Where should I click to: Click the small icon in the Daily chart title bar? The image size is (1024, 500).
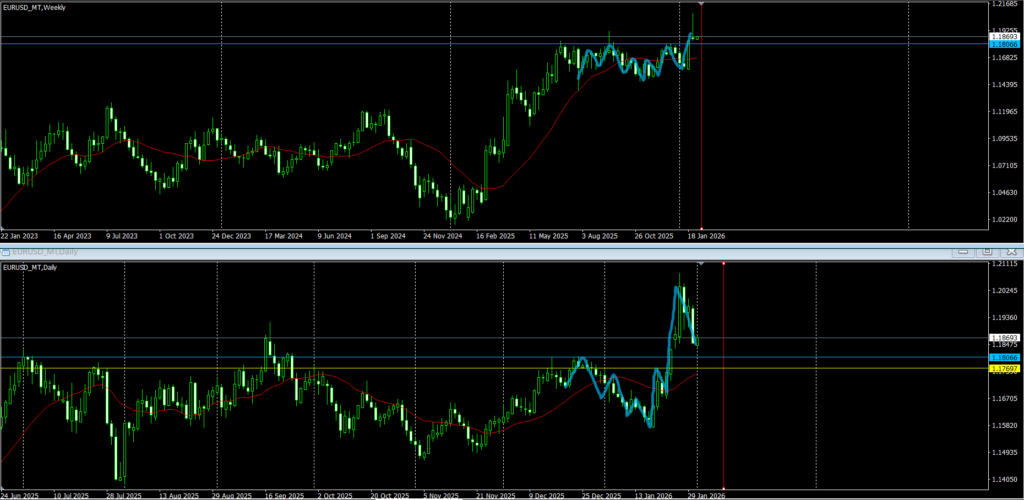tap(6, 252)
